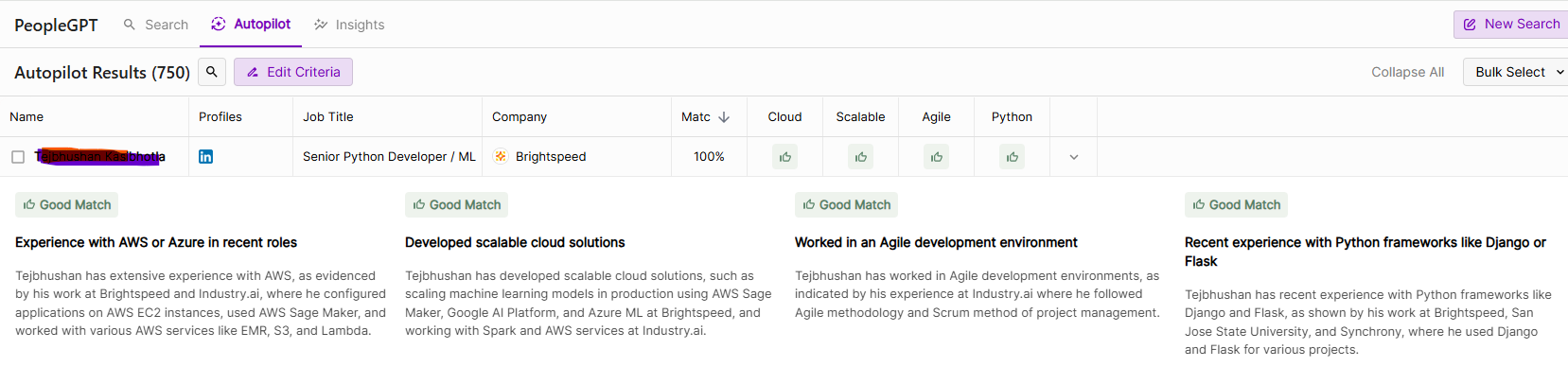Sort by Match column arrow

tap(724, 117)
